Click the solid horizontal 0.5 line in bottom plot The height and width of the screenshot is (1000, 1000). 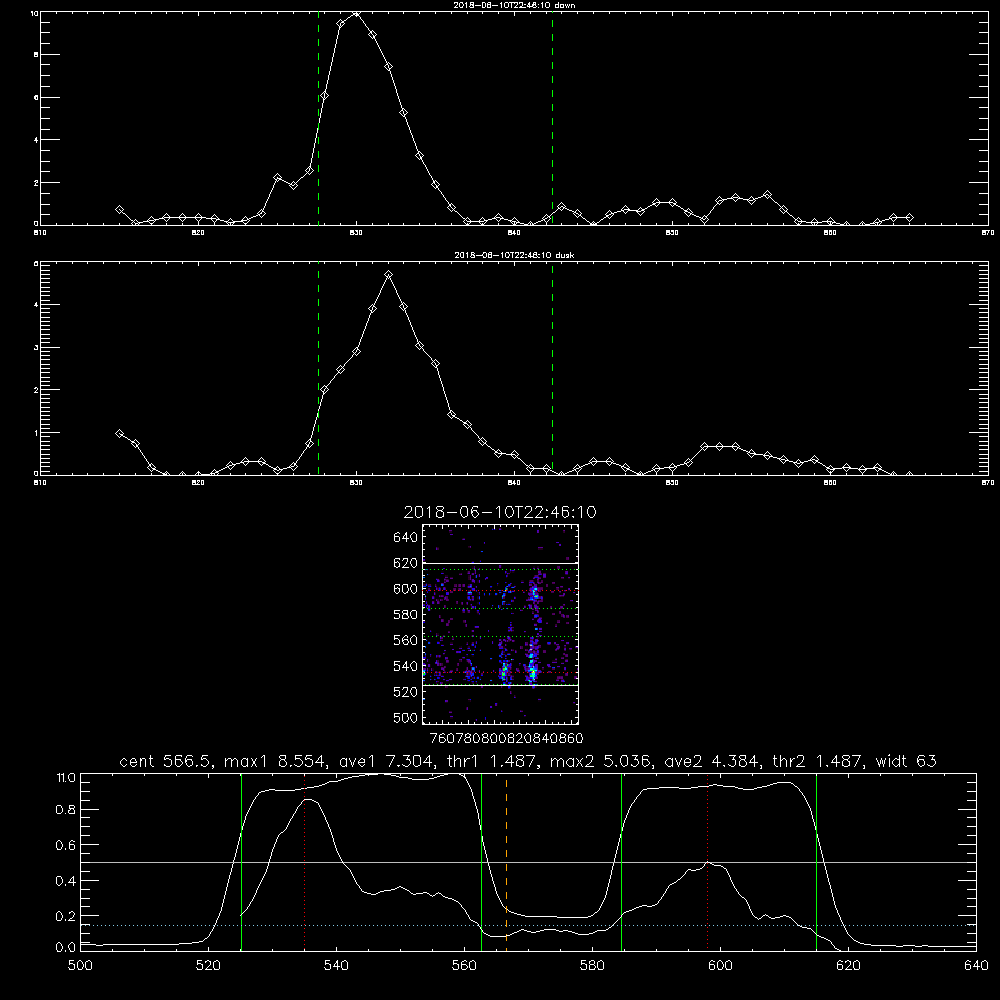(x=528, y=862)
